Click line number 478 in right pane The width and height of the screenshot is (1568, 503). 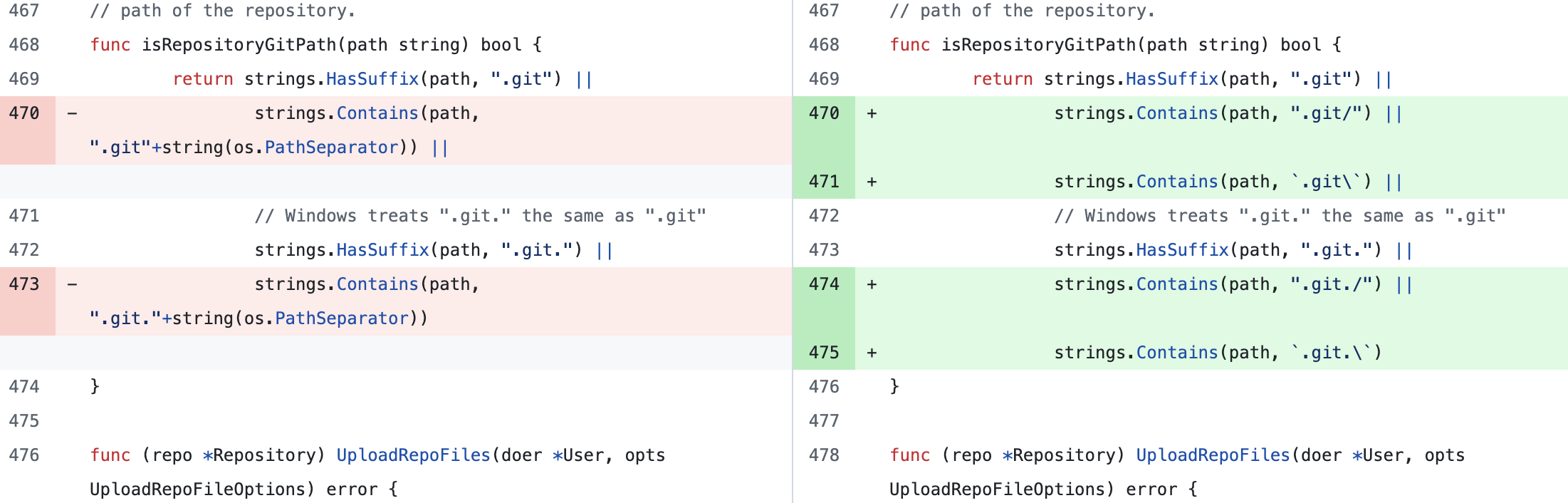tap(824, 455)
